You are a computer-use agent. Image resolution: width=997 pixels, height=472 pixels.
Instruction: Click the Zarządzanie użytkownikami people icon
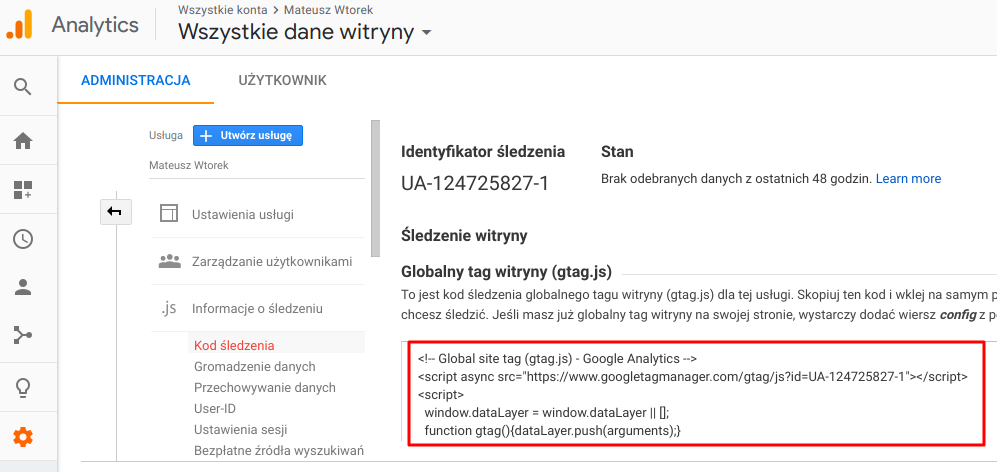click(x=170, y=261)
